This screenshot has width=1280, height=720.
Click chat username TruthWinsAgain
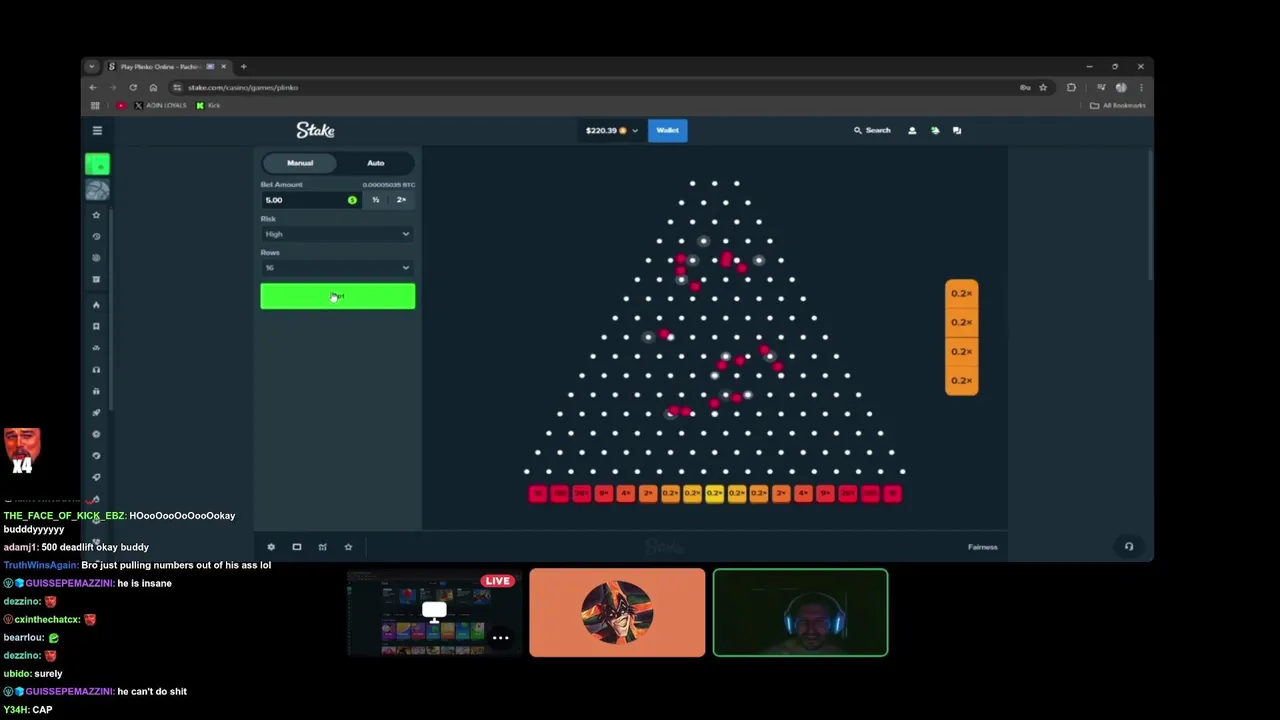pos(40,565)
